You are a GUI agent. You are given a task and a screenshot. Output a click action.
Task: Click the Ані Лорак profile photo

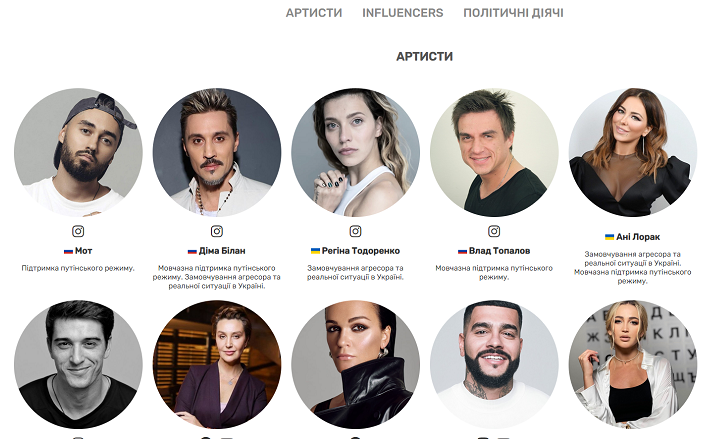(633, 152)
